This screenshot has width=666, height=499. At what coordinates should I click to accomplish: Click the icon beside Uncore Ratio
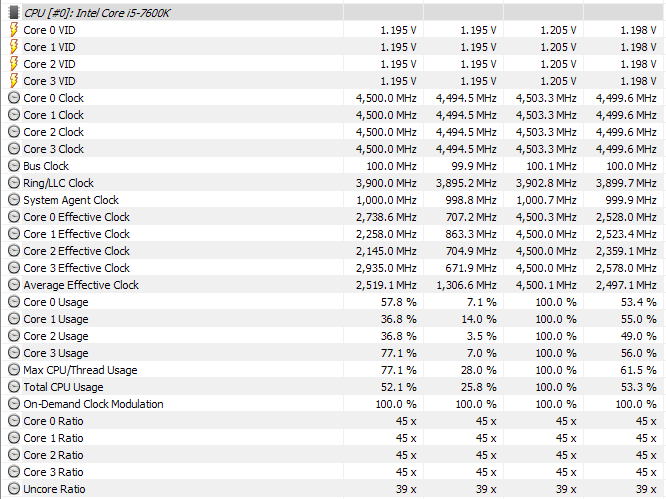tap(14, 488)
